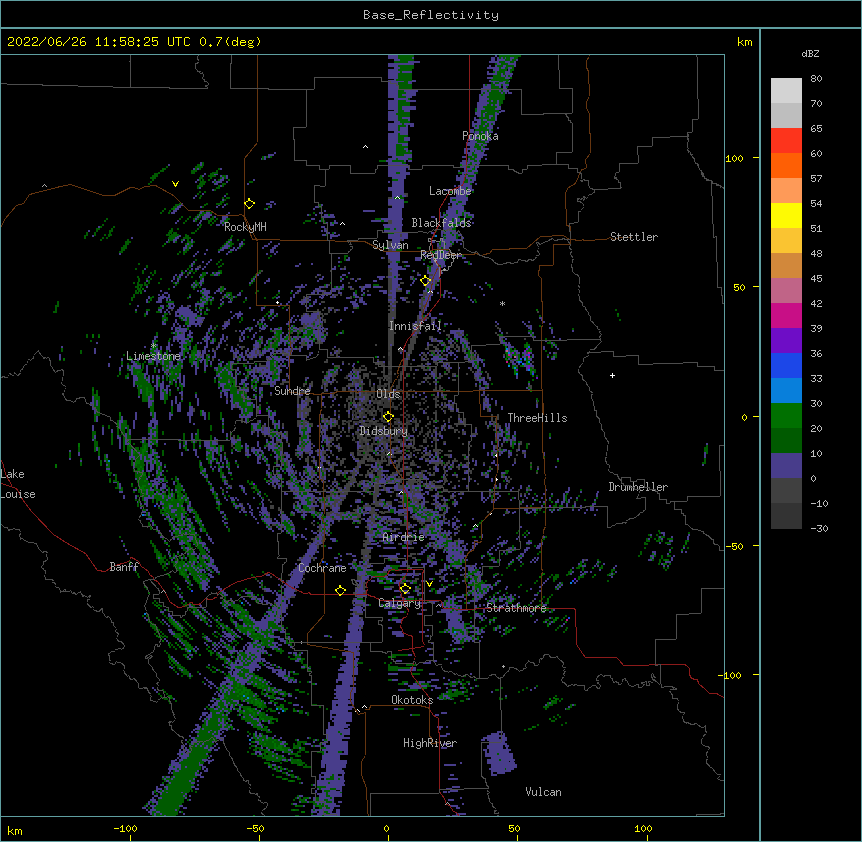This screenshot has height=842, width=862.
Task: Click the ThreeHills label
Action: click(x=537, y=418)
